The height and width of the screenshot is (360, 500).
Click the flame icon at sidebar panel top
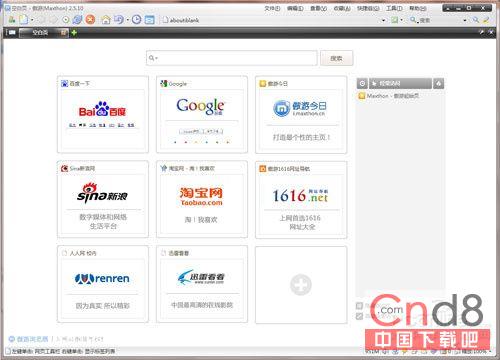click(439, 83)
